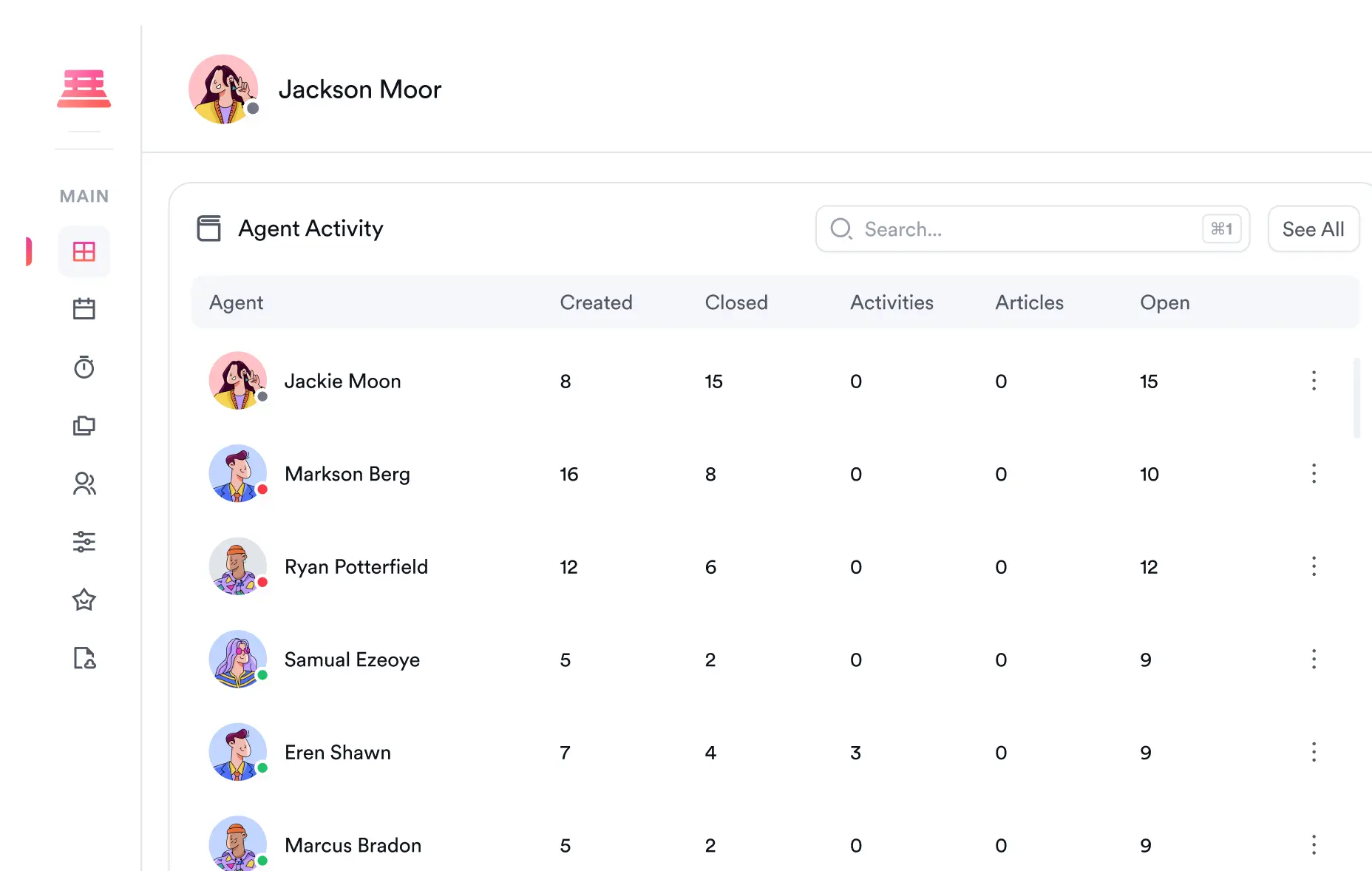The width and height of the screenshot is (1372, 871).
Task: Open the stacked folders icon in sidebar
Action: pos(84,425)
